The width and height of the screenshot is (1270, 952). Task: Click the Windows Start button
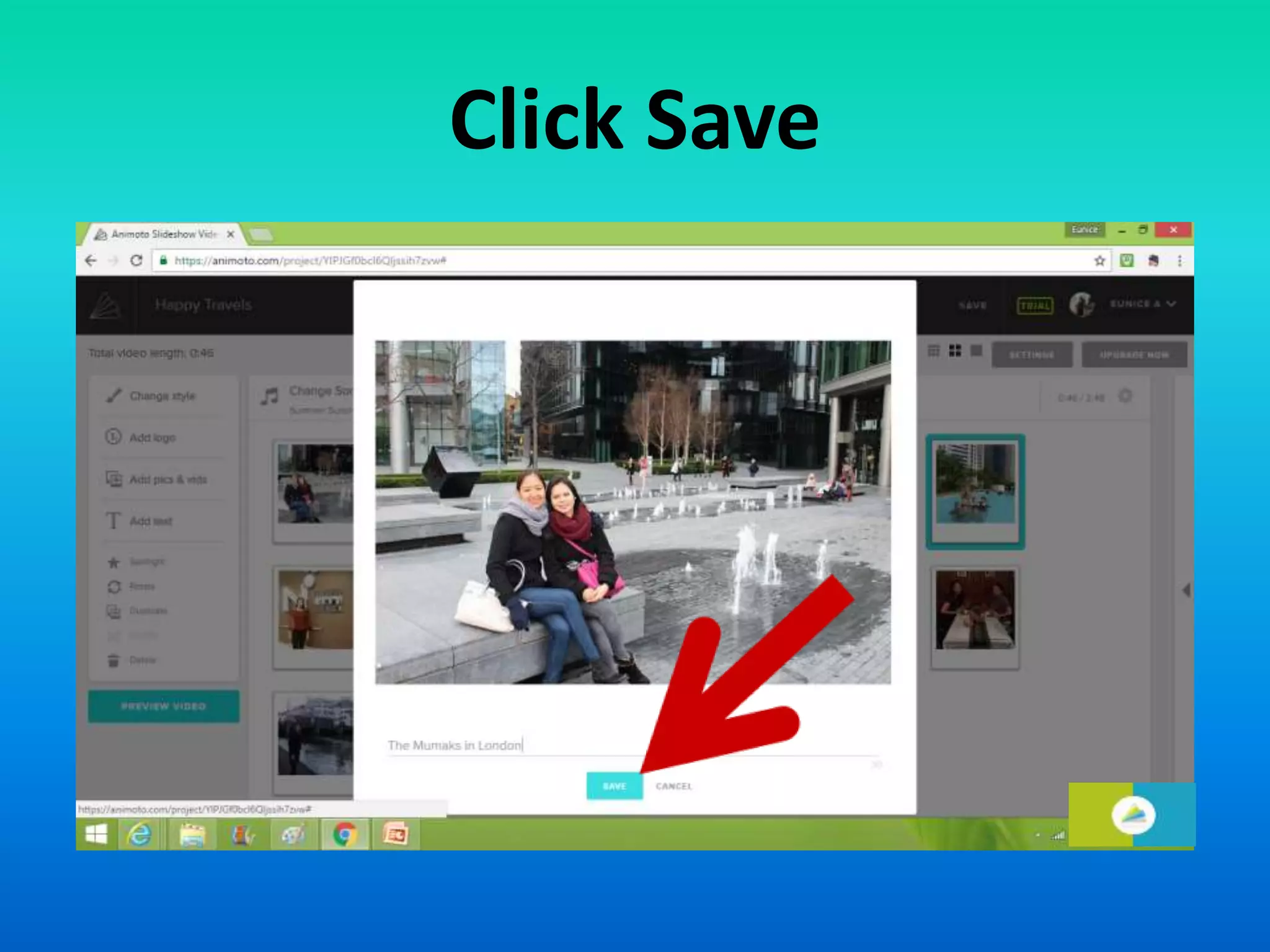click(x=96, y=834)
